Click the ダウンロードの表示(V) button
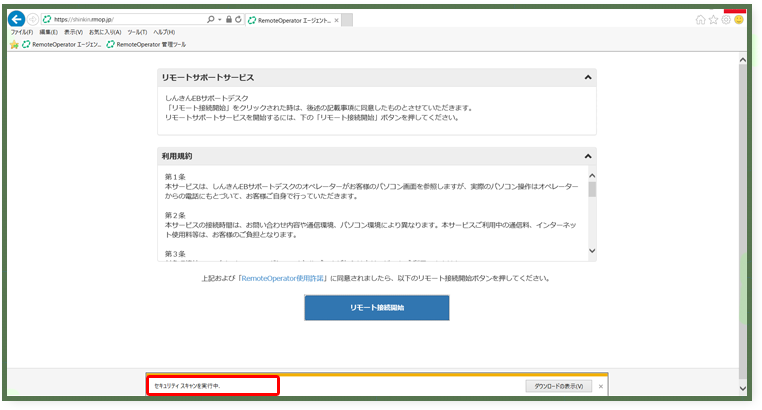 click(559, 385)
